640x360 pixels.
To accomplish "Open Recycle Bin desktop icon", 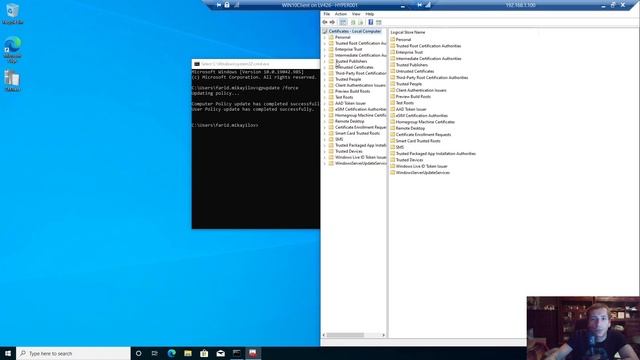I will click(x=12, y=13).
